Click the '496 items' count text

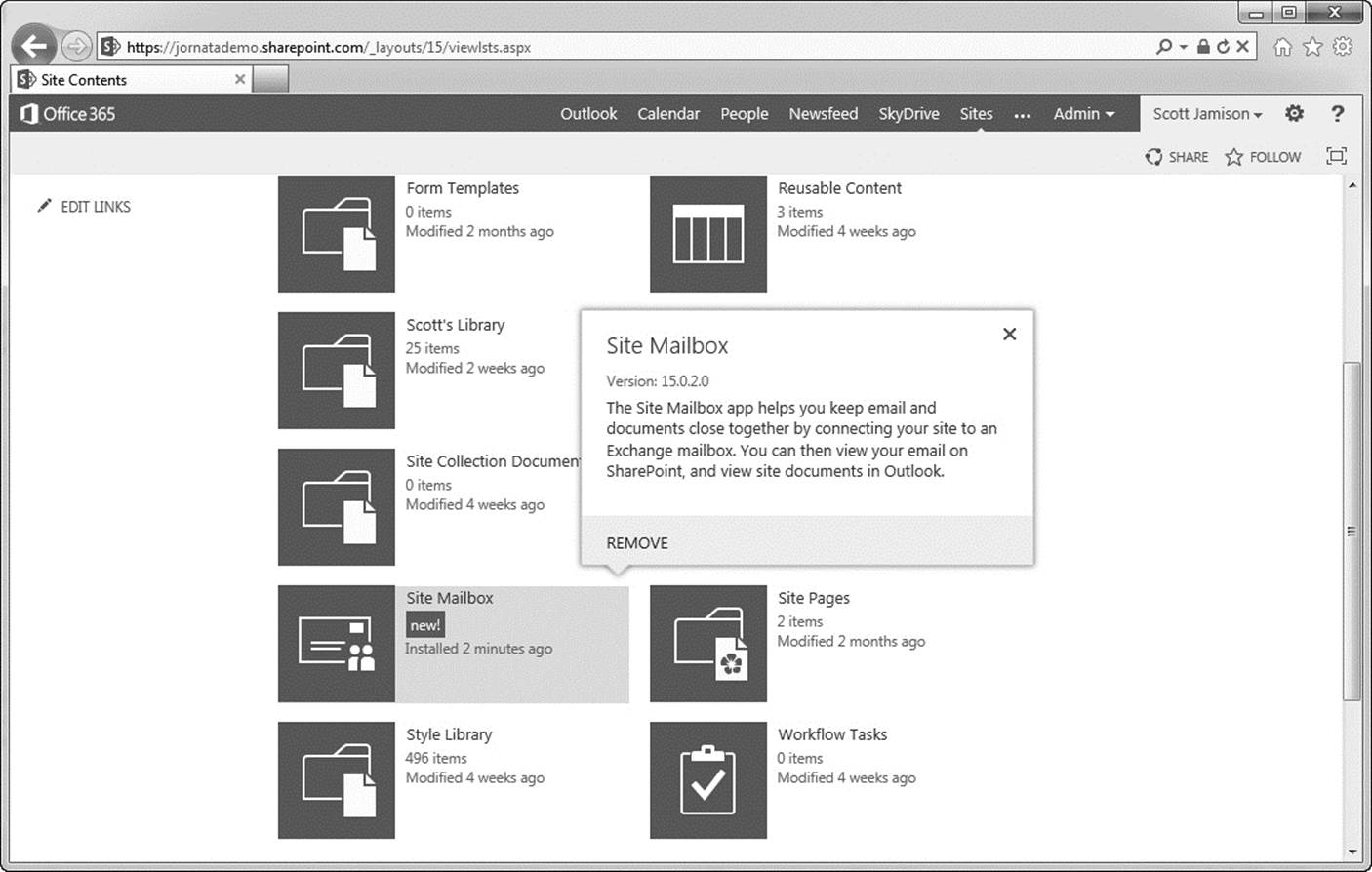(436, 758)
